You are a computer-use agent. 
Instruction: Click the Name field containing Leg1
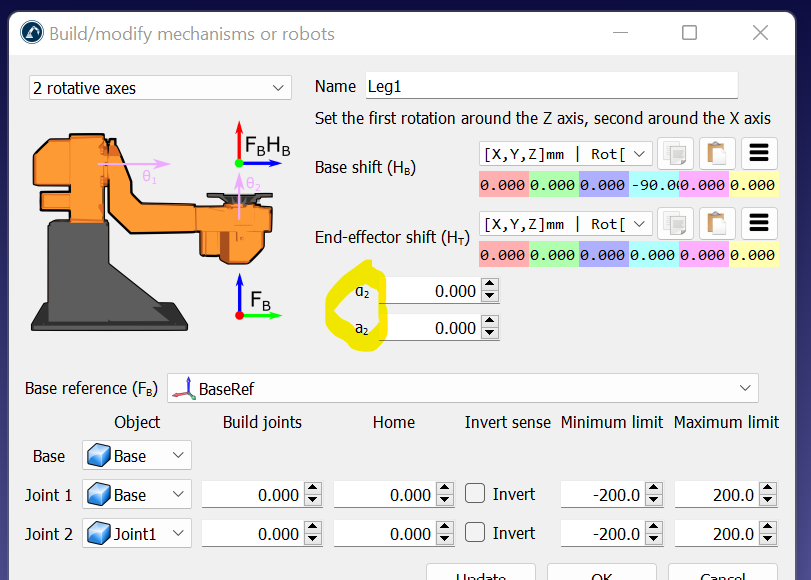click(550, 86)
